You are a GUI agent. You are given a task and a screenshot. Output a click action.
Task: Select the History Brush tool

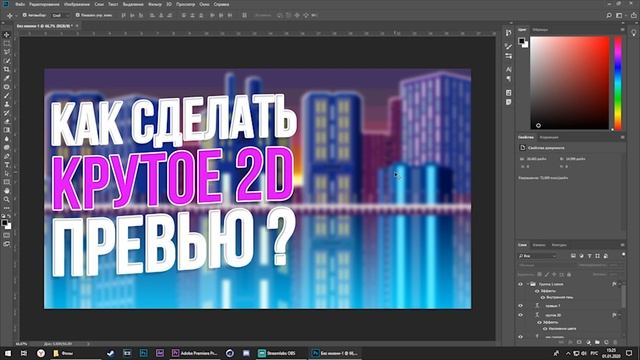[x=7, y=113]
